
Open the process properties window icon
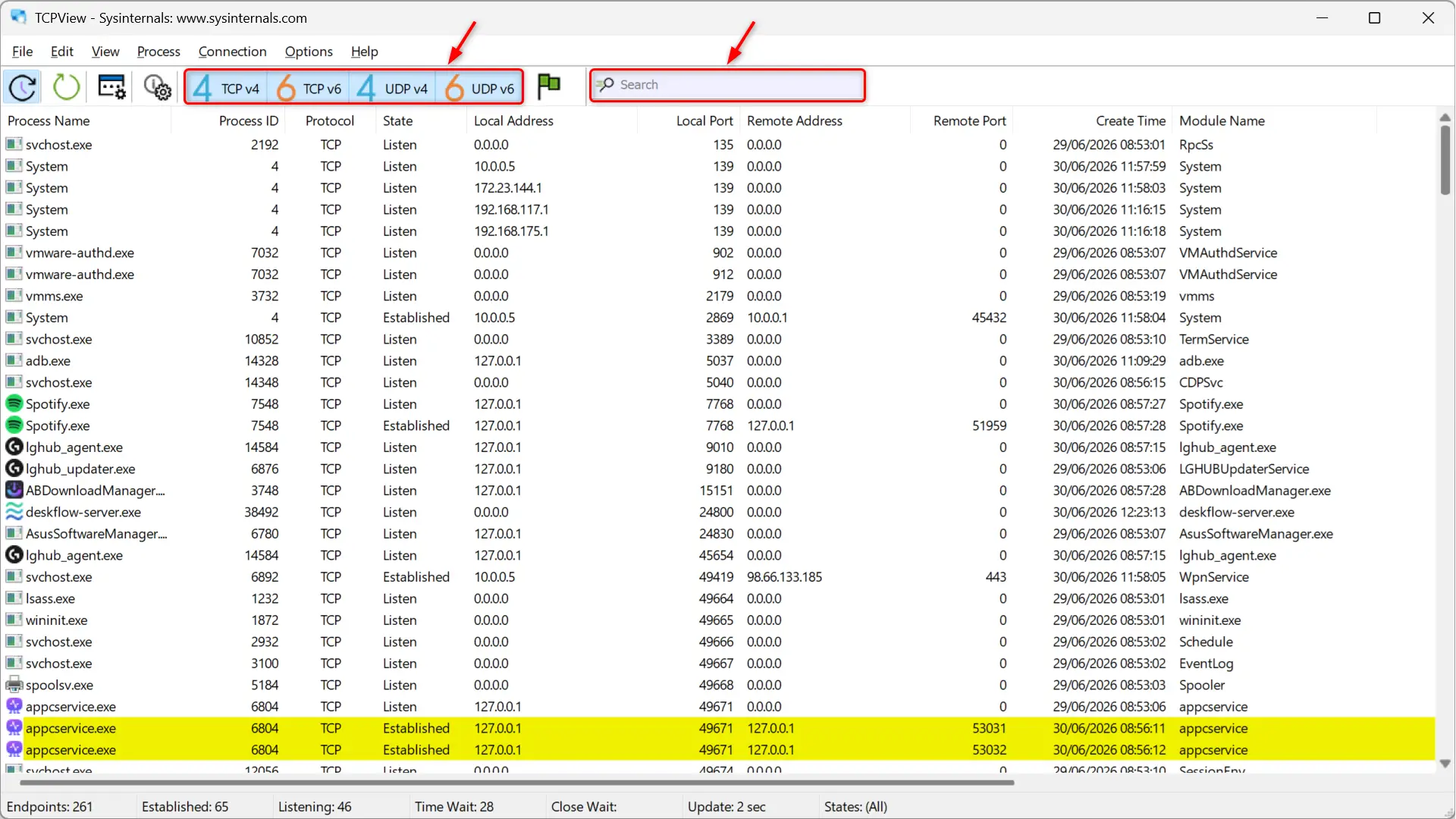(x=112, y=86)
